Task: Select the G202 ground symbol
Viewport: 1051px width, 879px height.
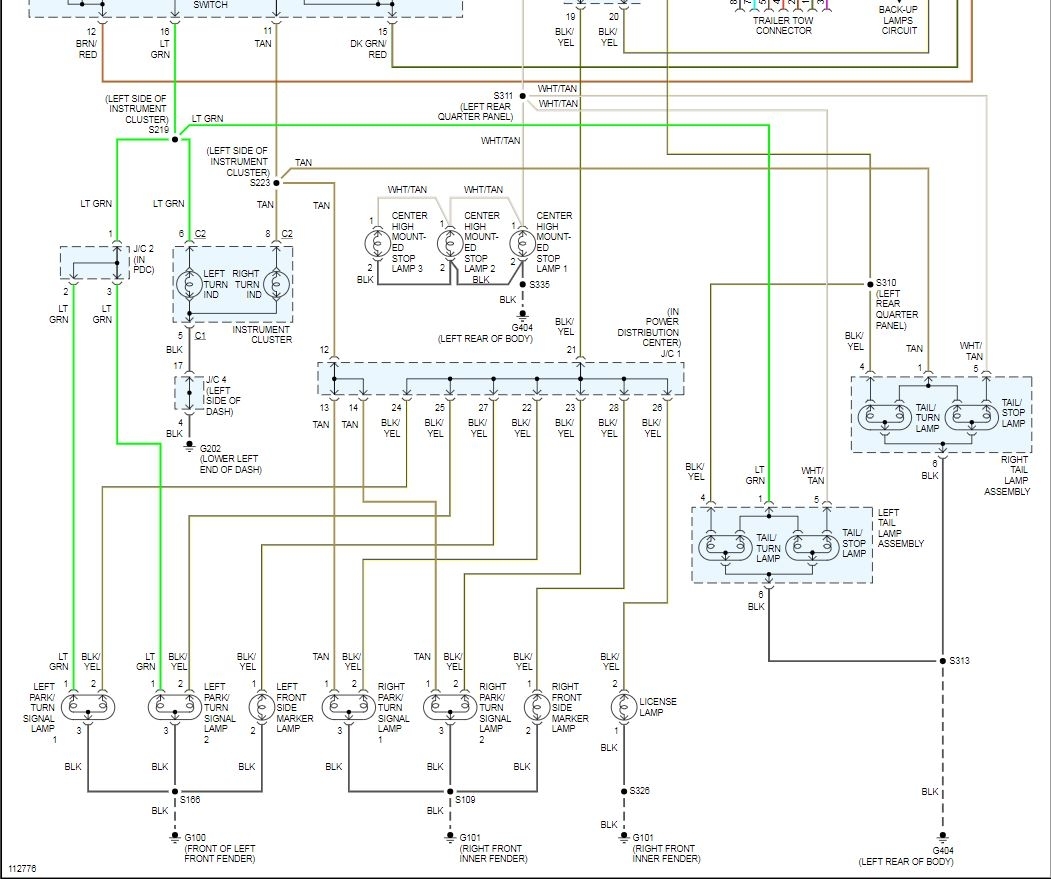Action: pos(190,445)
